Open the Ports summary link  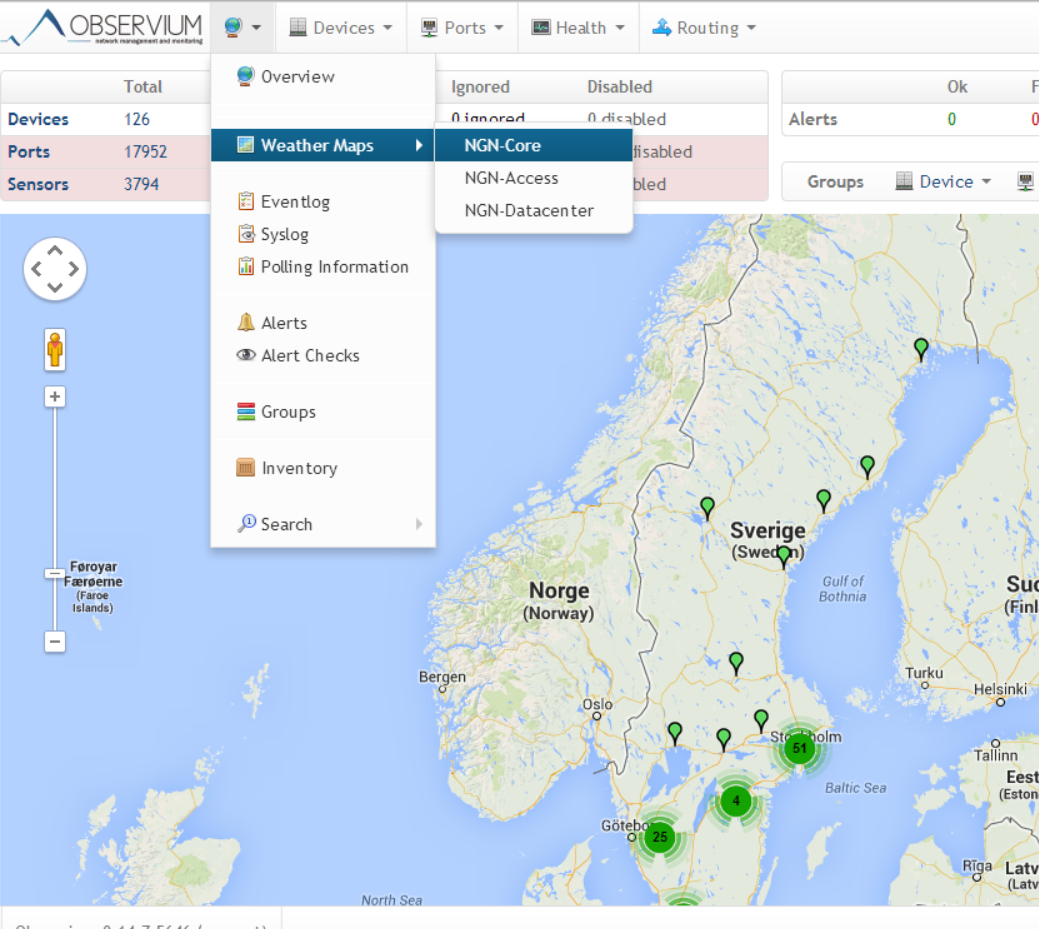(x=28, y=152)
